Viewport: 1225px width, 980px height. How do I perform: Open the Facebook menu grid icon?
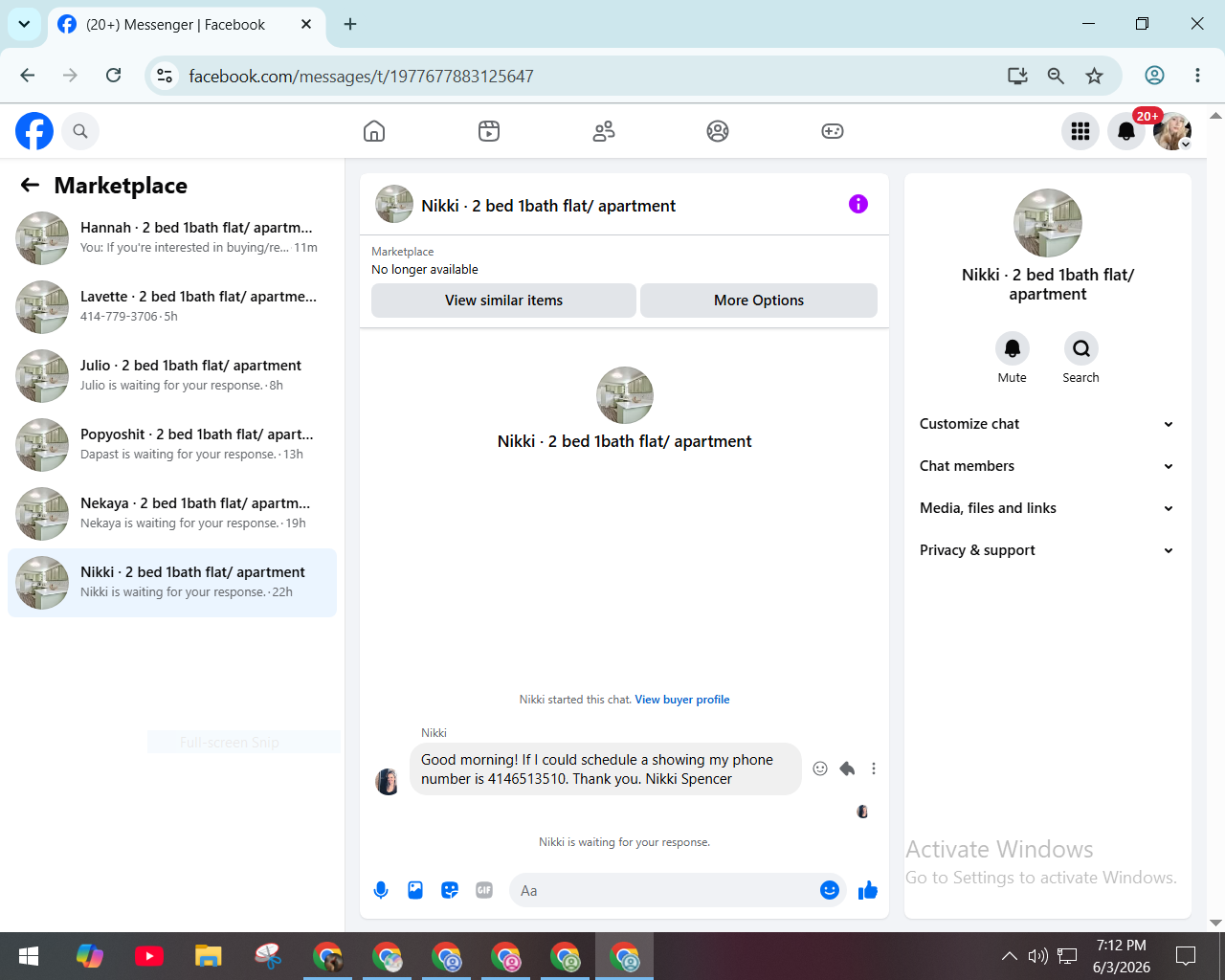tap(1080, 131)
